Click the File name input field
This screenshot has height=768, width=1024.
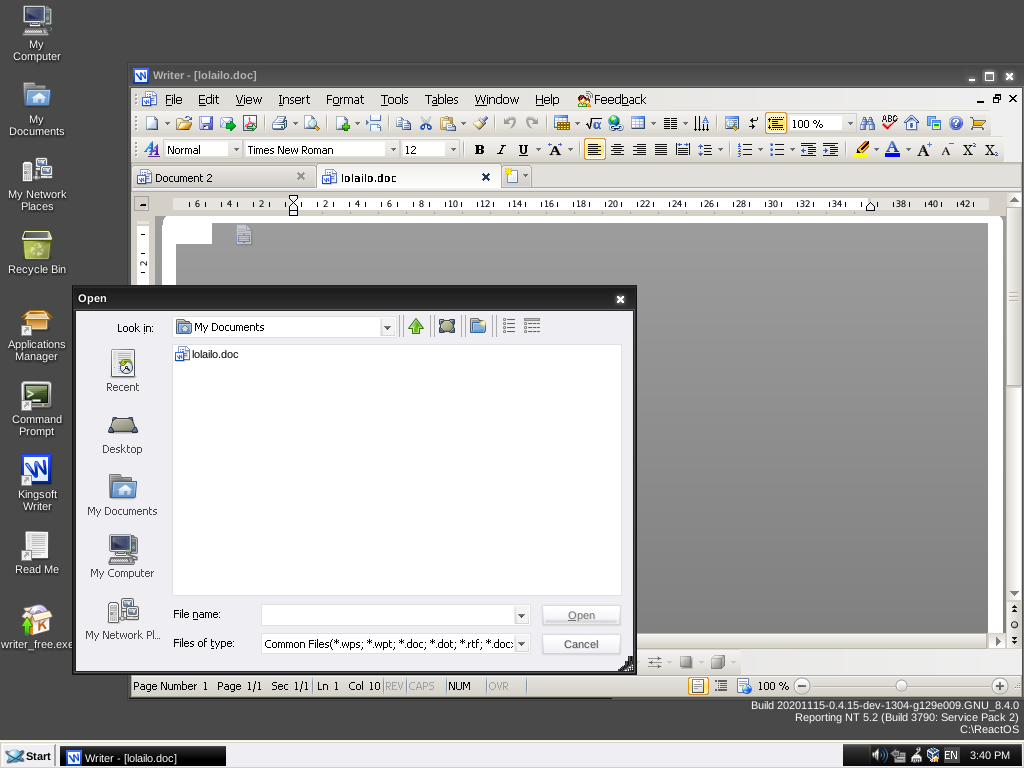(x=389, y=615)
